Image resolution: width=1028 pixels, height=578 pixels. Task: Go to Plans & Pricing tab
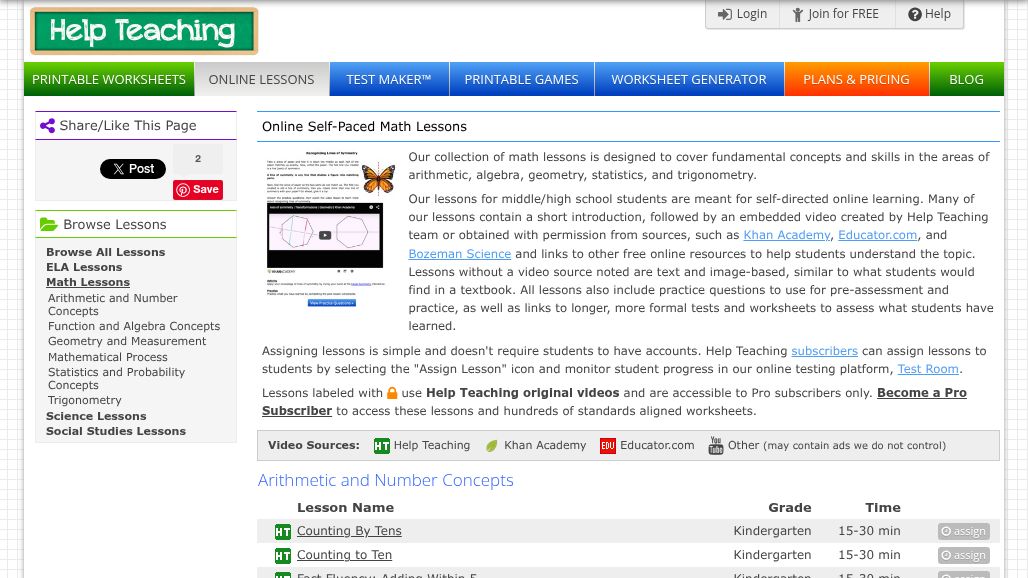856,79
